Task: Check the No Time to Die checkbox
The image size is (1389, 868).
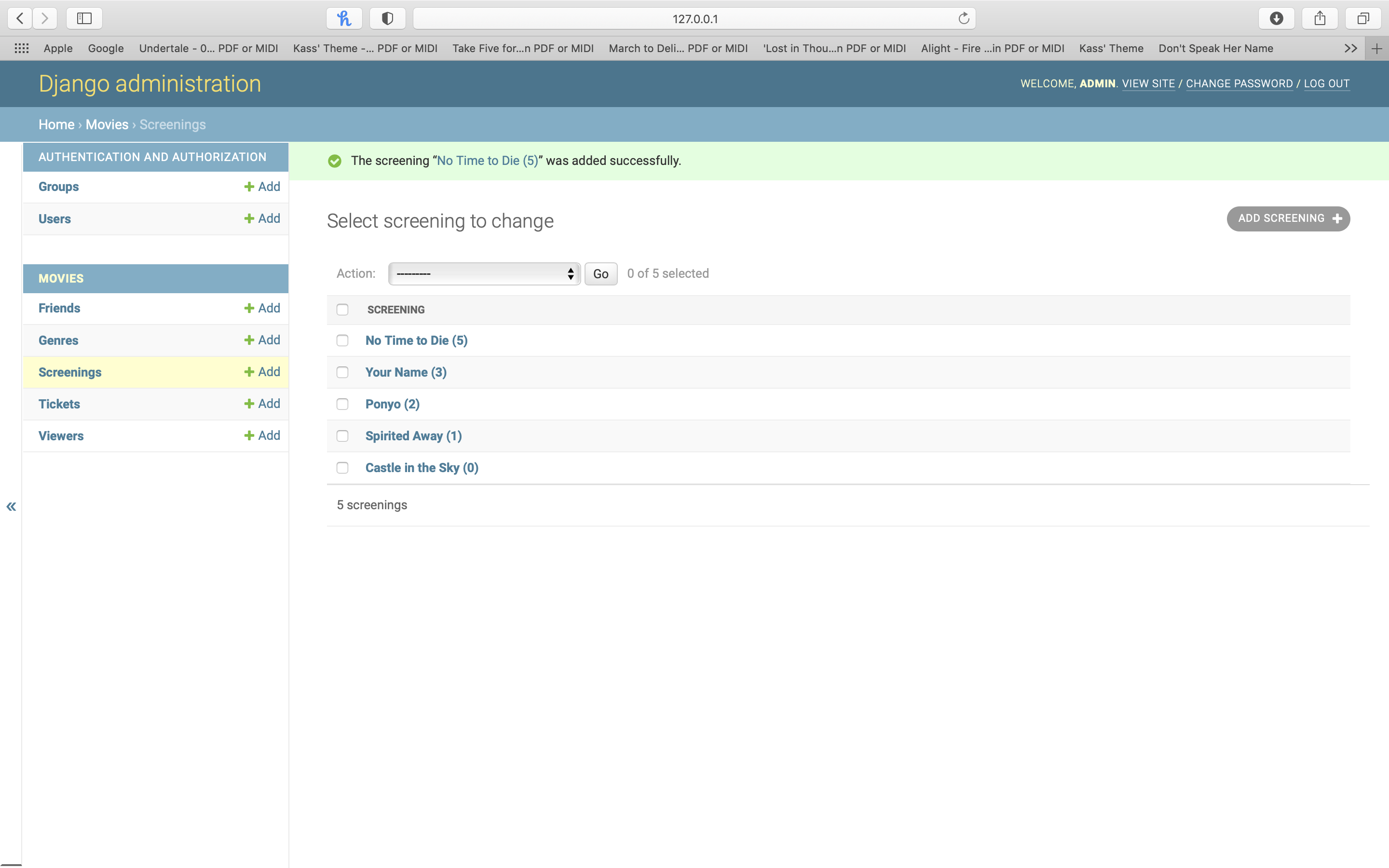Action: (x=342, y=340)
